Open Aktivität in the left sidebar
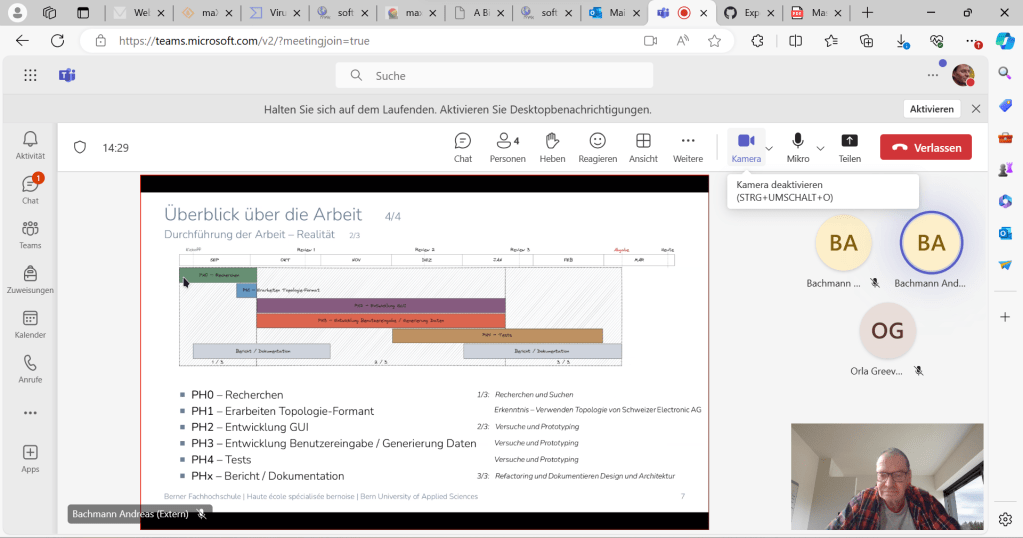Image resolution: width=1023 pixels, height=538 pixels. pyautogui.click(x=30, y=145)
